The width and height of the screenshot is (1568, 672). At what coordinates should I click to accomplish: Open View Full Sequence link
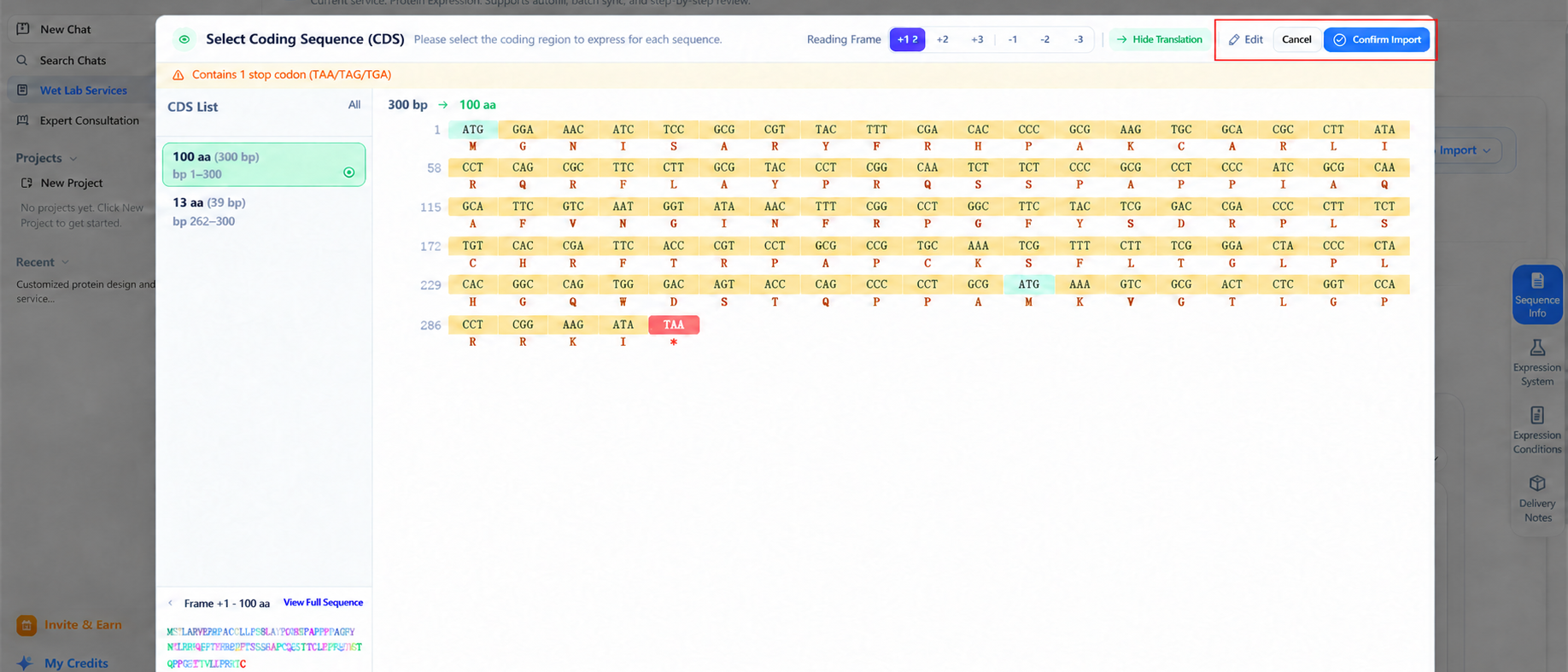323,603
